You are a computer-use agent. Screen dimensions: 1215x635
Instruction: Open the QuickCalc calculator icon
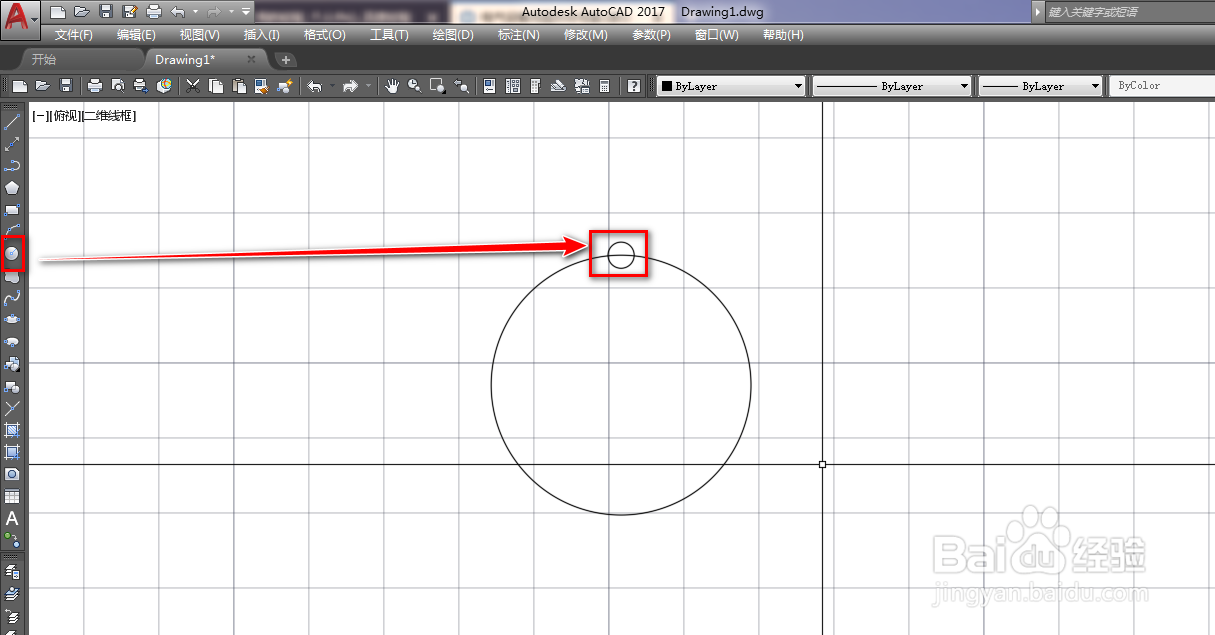[604, 86]
